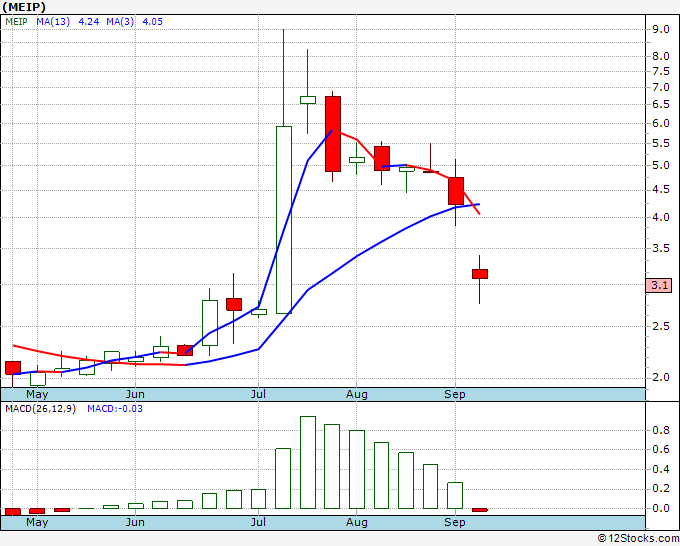
Task: Click the 0.6 MACD axis label
Action: point(661,449)
